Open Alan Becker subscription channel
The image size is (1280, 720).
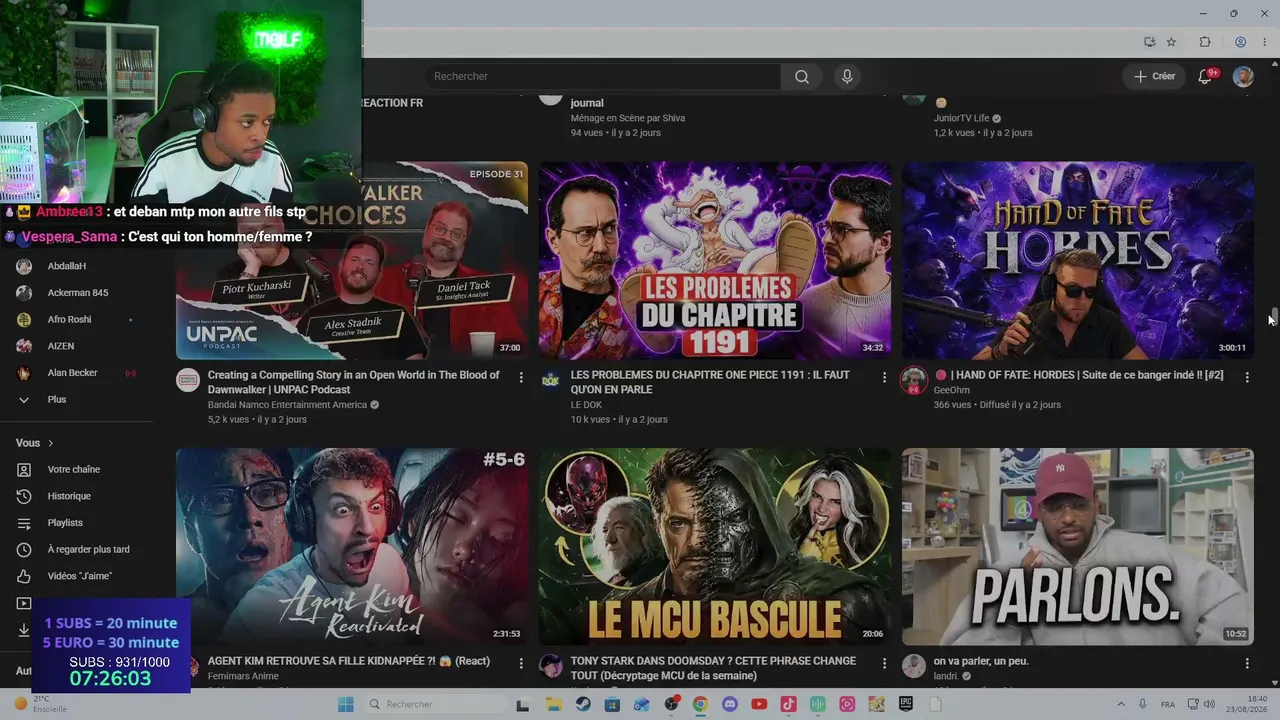(x=72, y=373)
